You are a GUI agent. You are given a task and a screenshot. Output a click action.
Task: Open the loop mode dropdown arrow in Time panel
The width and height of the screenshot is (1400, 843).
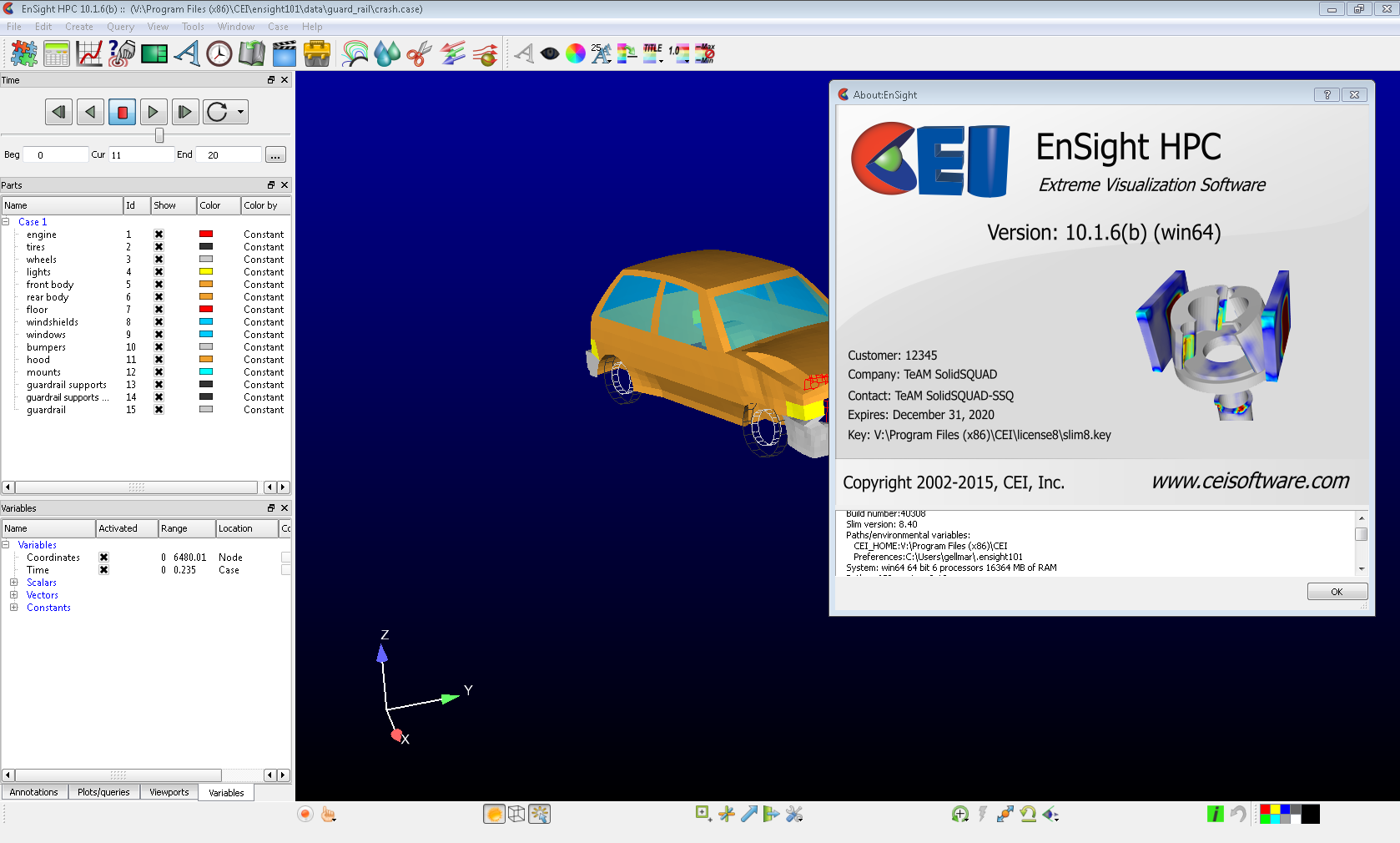[x=240, y=112]
